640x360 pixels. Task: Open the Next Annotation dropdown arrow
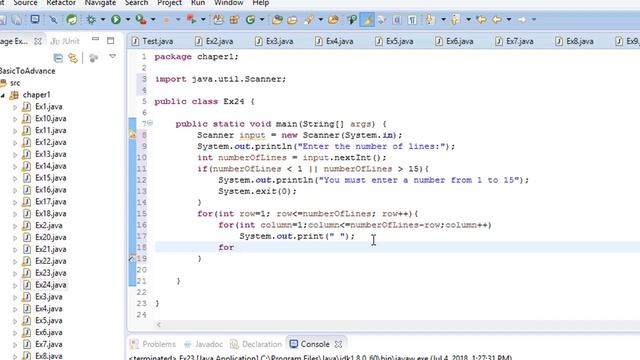(x=443, y=19)
